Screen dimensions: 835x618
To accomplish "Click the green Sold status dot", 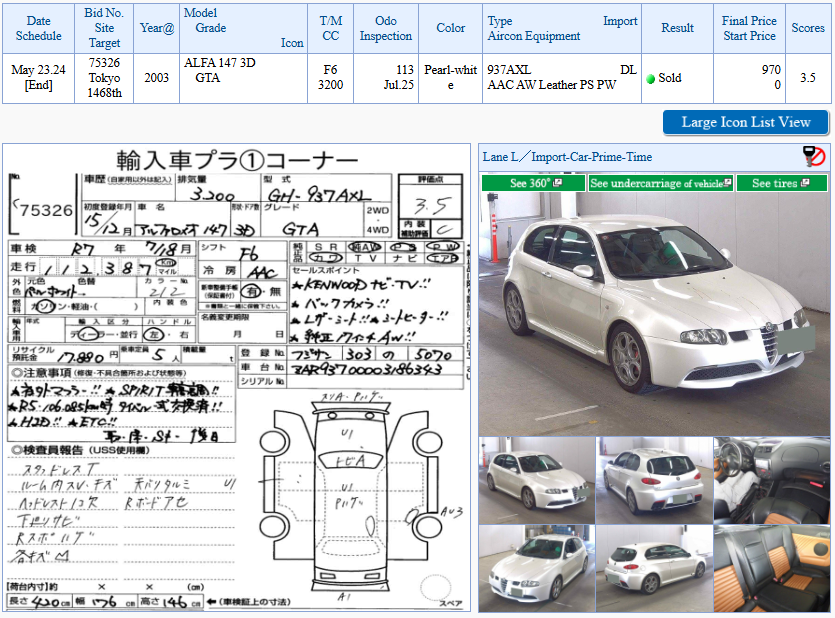I will [x=651, y=79].
